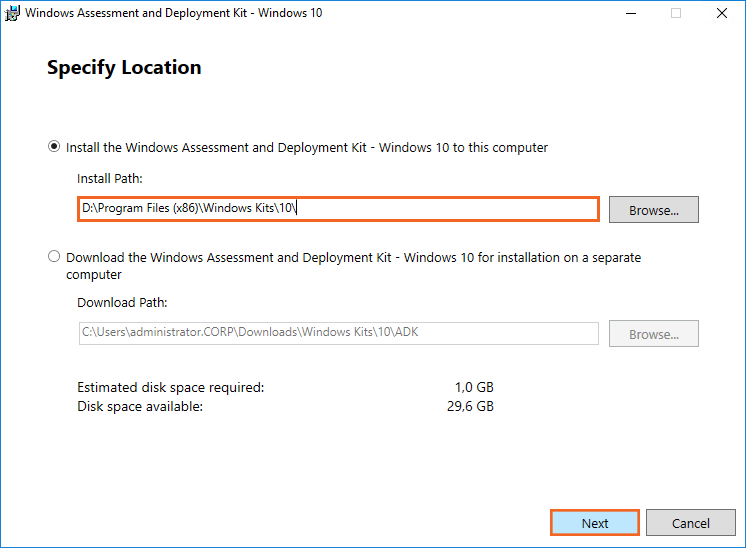Click the 1,0 GB required space value
This screenshot has height=548, width=746.
[473, 387]
